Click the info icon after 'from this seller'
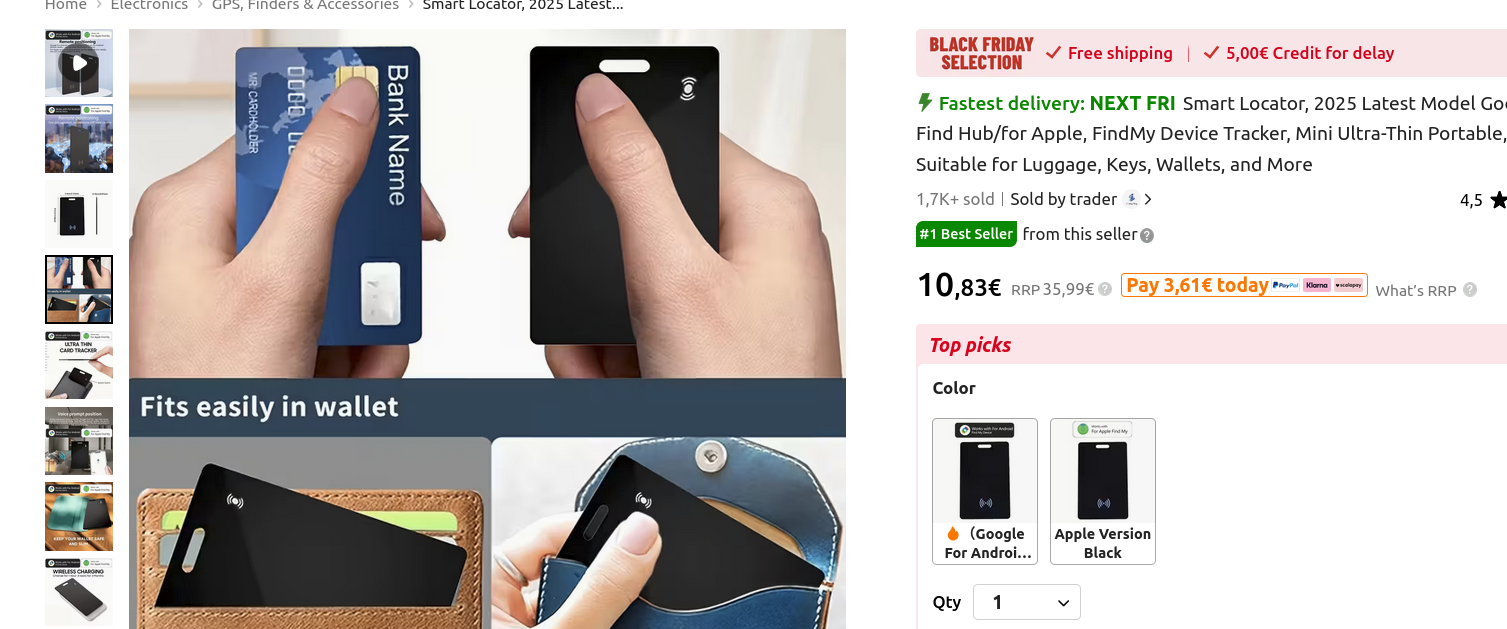1507x629 pixels. pos(1147,236)
